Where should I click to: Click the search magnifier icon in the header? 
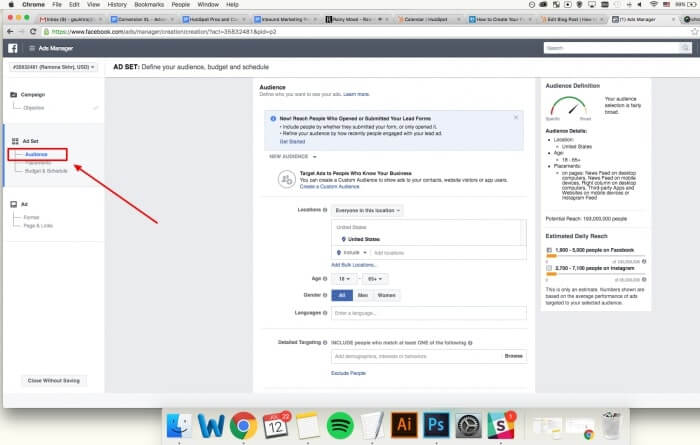tap(685, 48)
